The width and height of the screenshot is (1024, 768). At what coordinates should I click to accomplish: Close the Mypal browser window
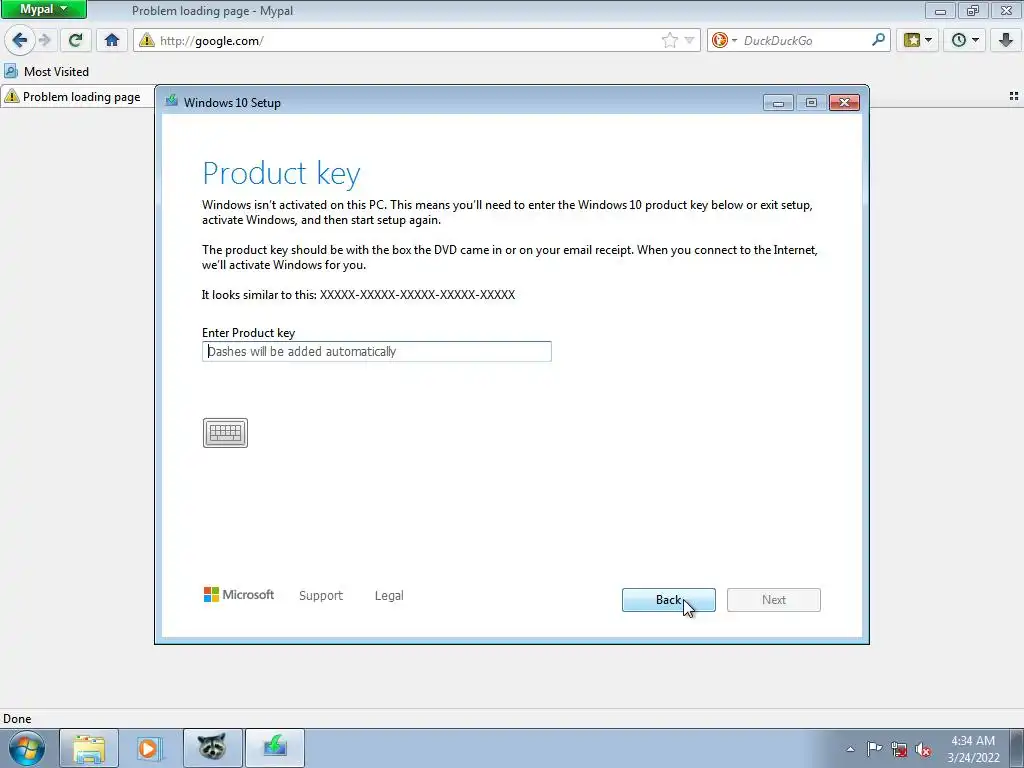1006,11
